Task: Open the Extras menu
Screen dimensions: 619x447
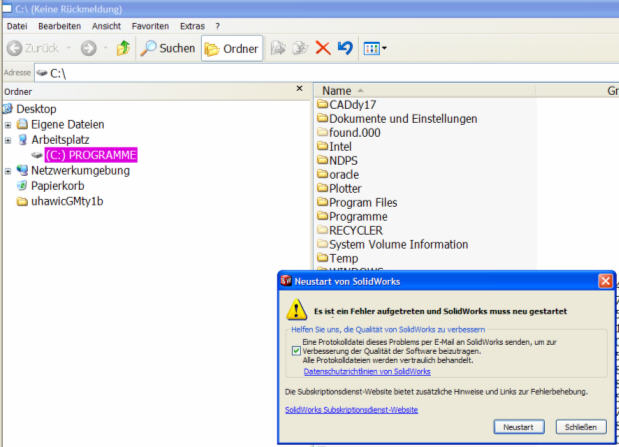Action: (192, 26)
